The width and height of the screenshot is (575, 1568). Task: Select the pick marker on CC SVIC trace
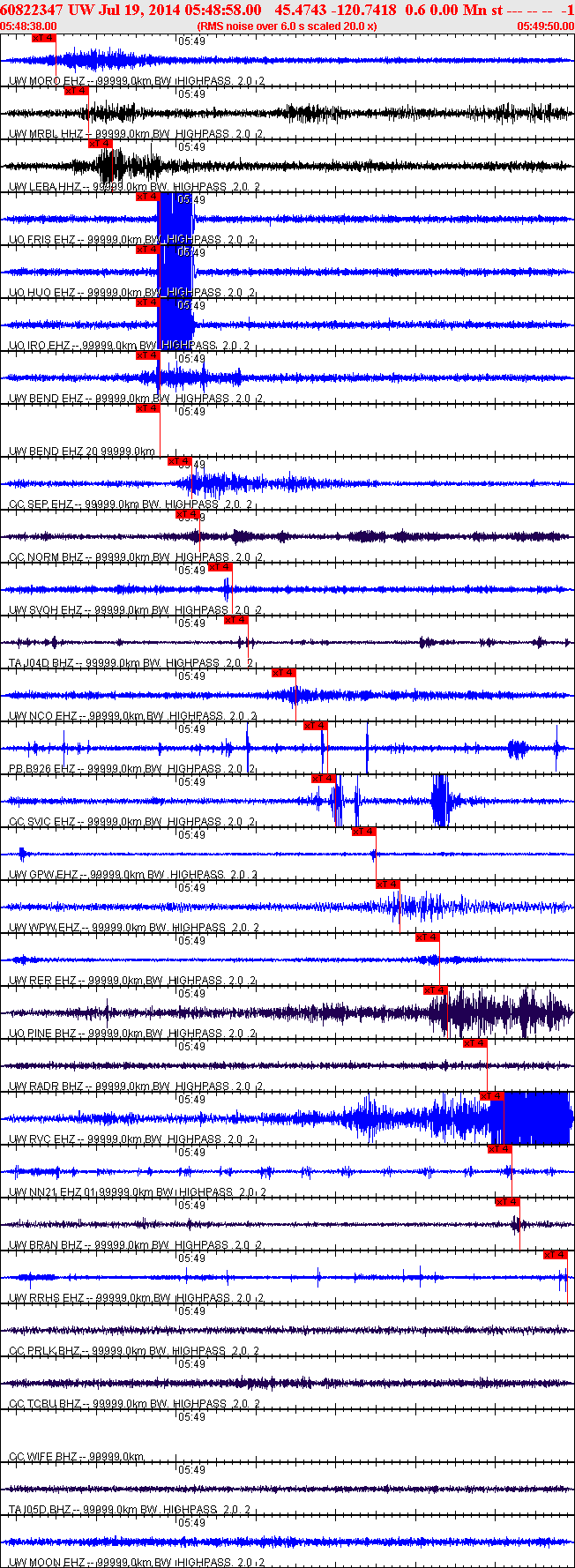point(324,779)
